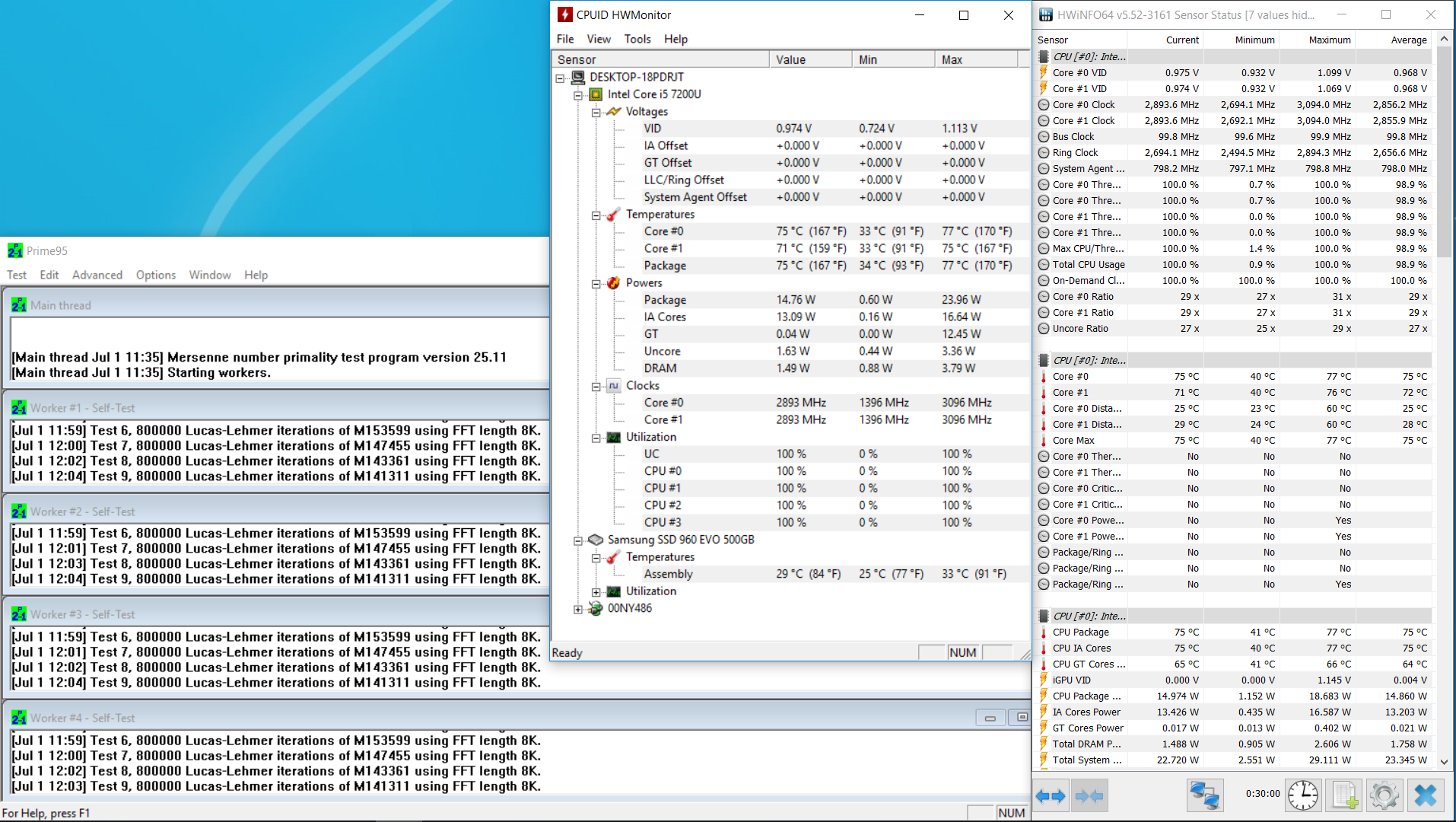Click the Samsung SSD drive icon

coord(596,540)
